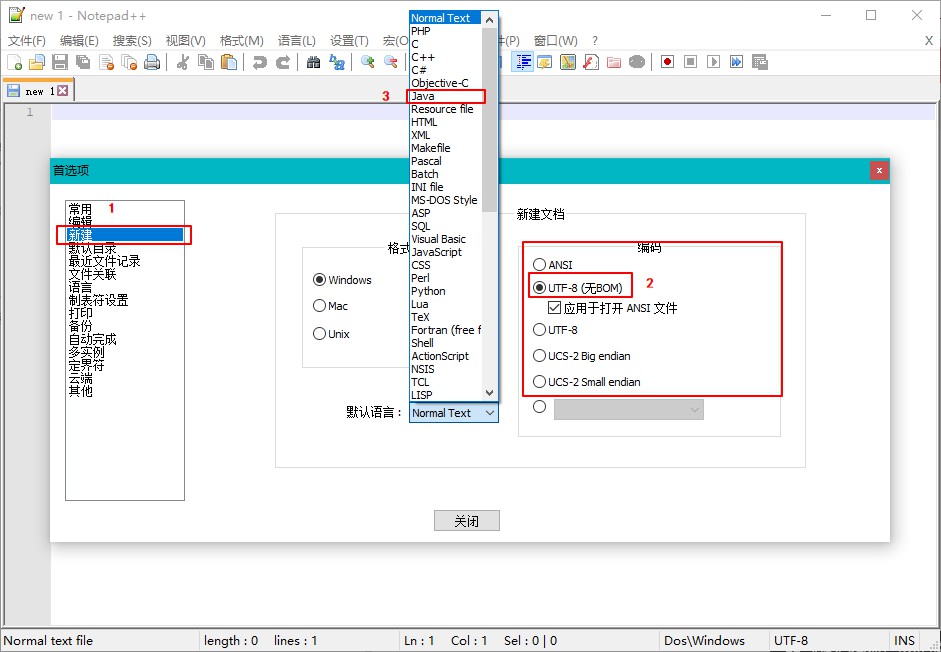Click the Zoom In magnifier icon

[x=367, y=62]
